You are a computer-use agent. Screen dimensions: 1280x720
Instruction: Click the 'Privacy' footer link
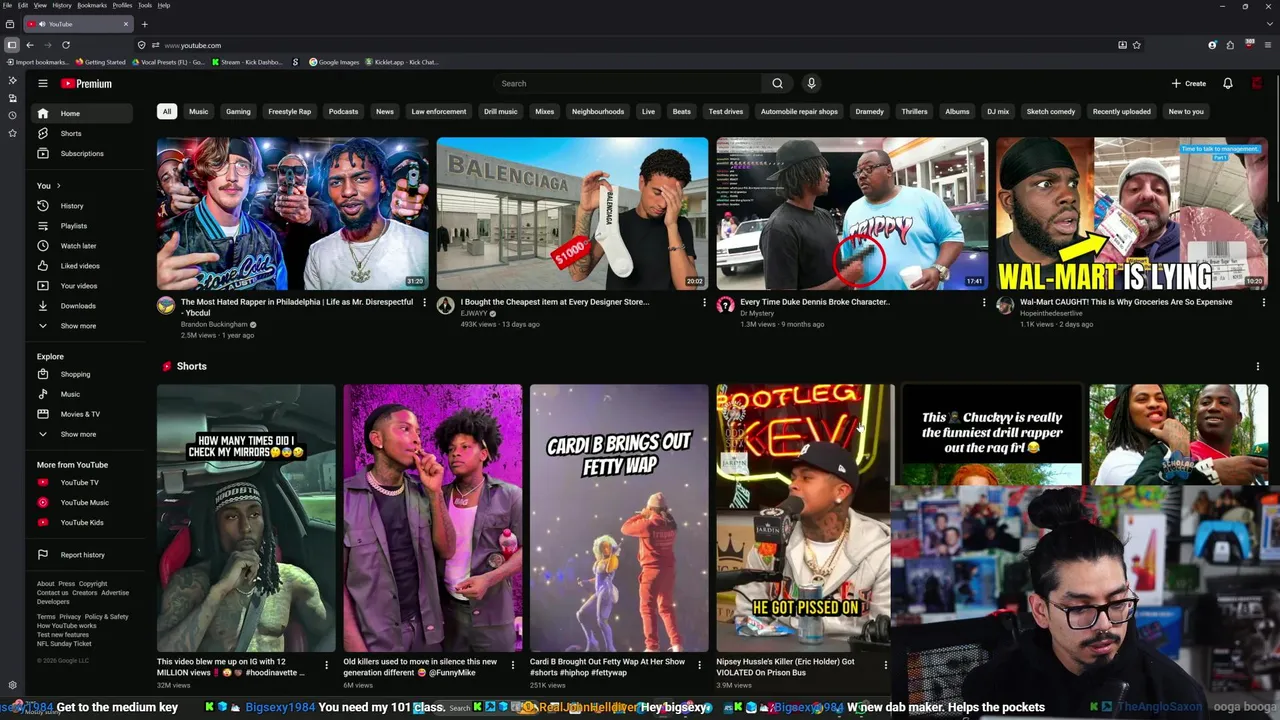tap(70, 617)
